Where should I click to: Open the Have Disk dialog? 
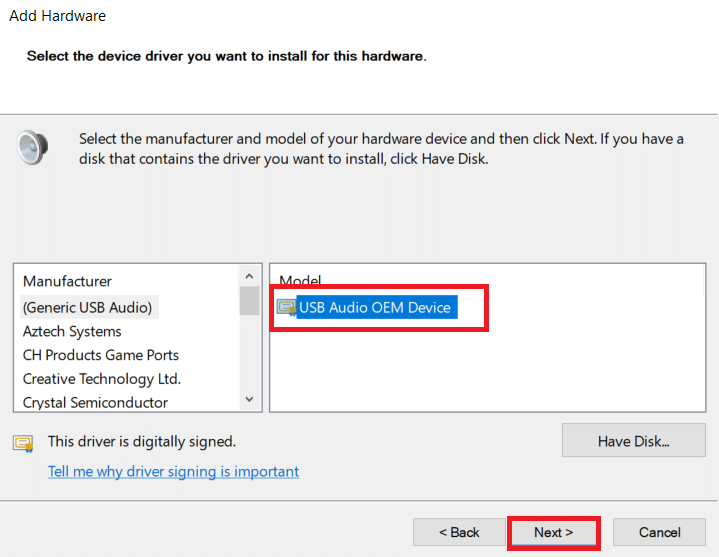(x=633, y=441)
